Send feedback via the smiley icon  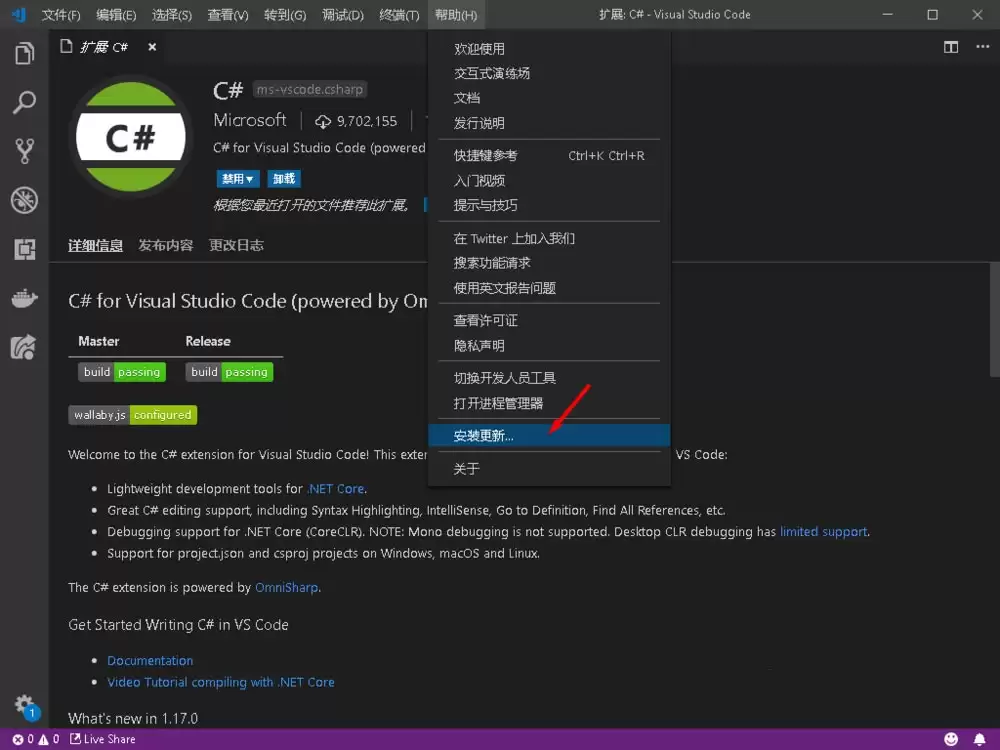tap(951, 739)
